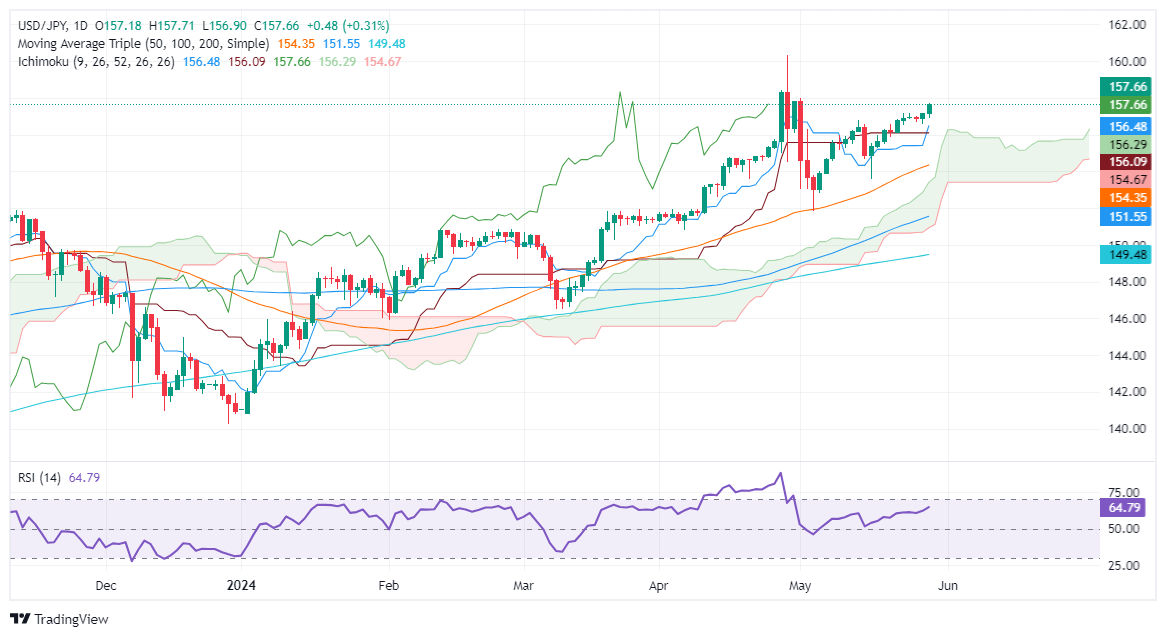Select the cyan 149.48 price tag
Viewport: 1166px width, 637px height.
pyautogui.click(x=1127, y=255)
